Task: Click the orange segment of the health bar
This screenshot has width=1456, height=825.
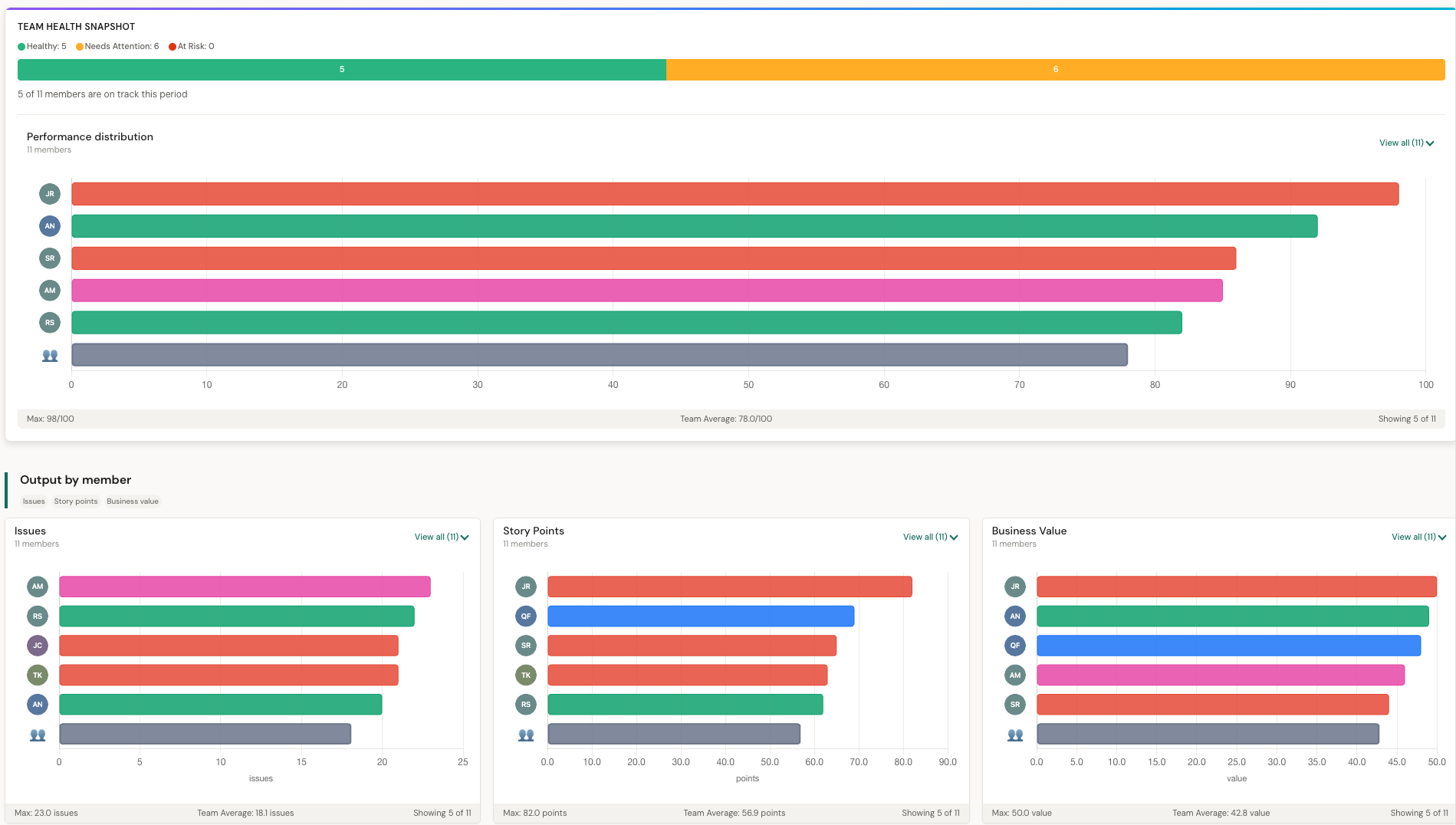Action: pos(1055,69)
